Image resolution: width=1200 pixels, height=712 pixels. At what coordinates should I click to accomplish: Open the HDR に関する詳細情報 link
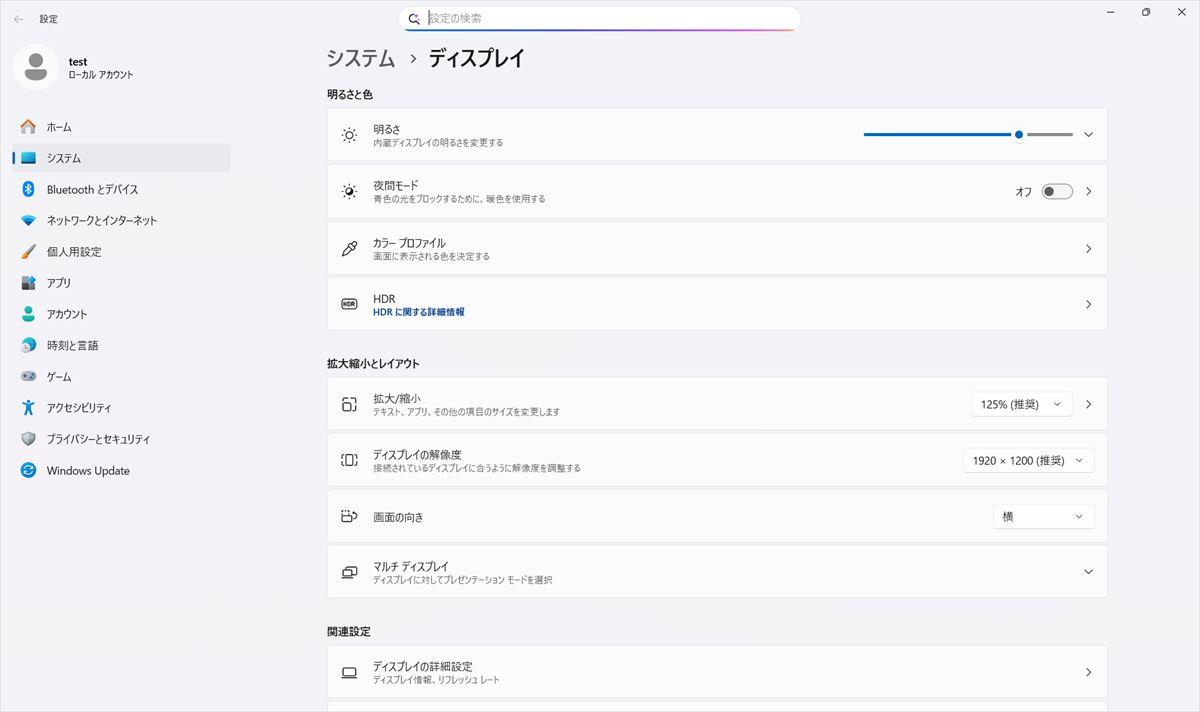(x=418, y=312)
